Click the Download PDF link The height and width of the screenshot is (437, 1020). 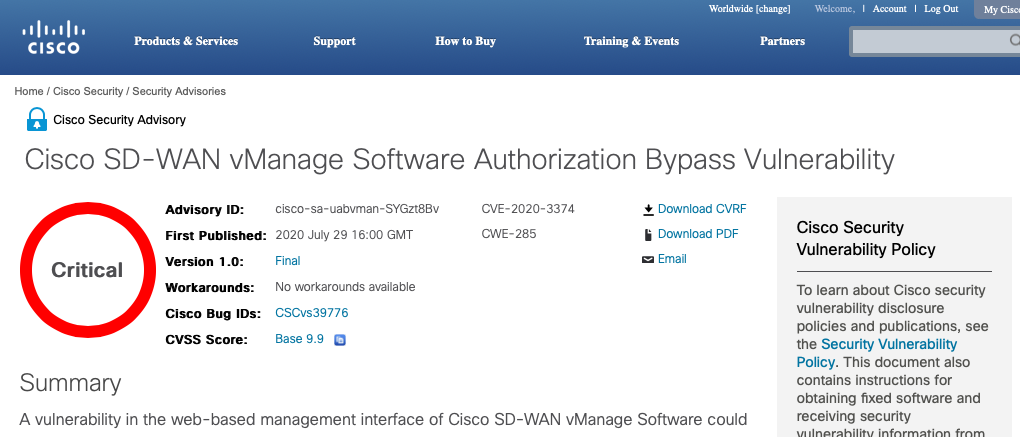coord(698,234)
